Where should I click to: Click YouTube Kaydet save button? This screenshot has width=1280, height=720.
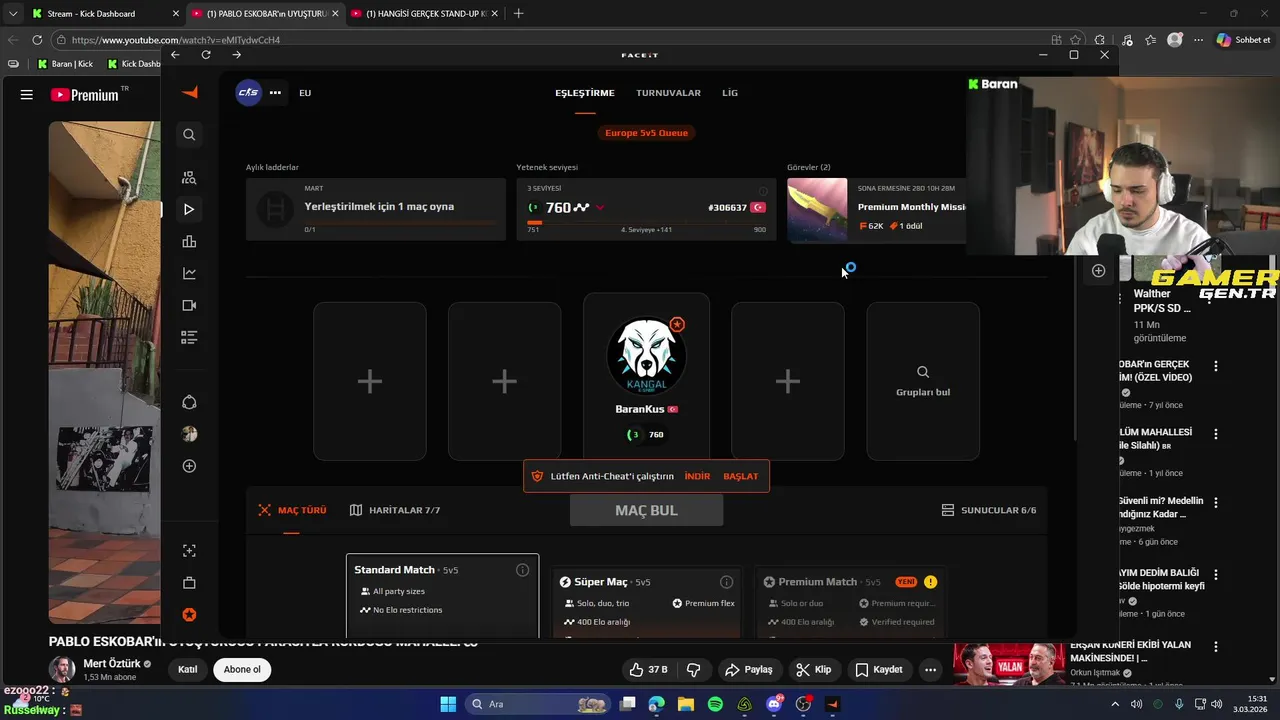pos(878,669)
